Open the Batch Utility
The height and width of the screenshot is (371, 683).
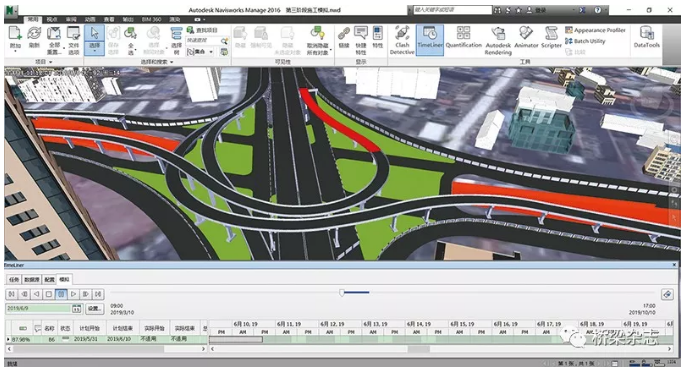[585, 41]
